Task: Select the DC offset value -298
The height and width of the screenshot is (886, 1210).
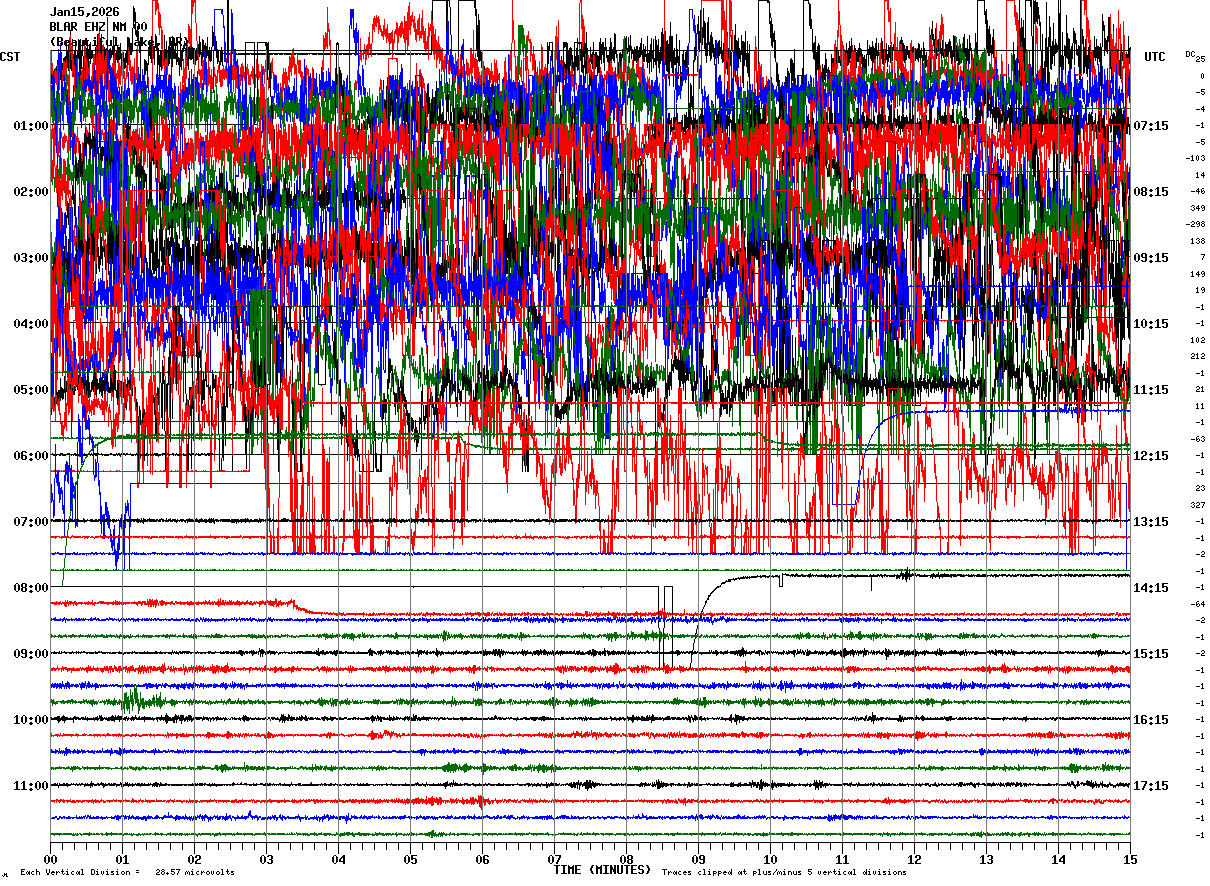Action: 1197,225
